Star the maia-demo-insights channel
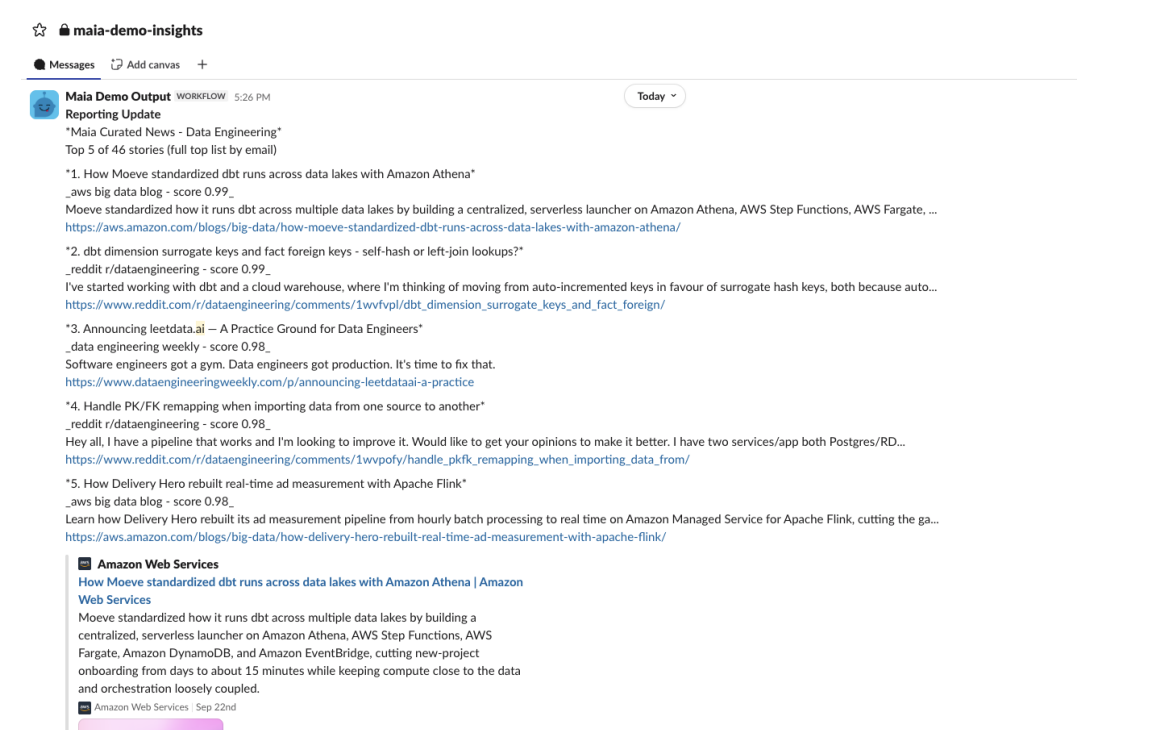Screen dimensions: 1152x730 point(40,30)
